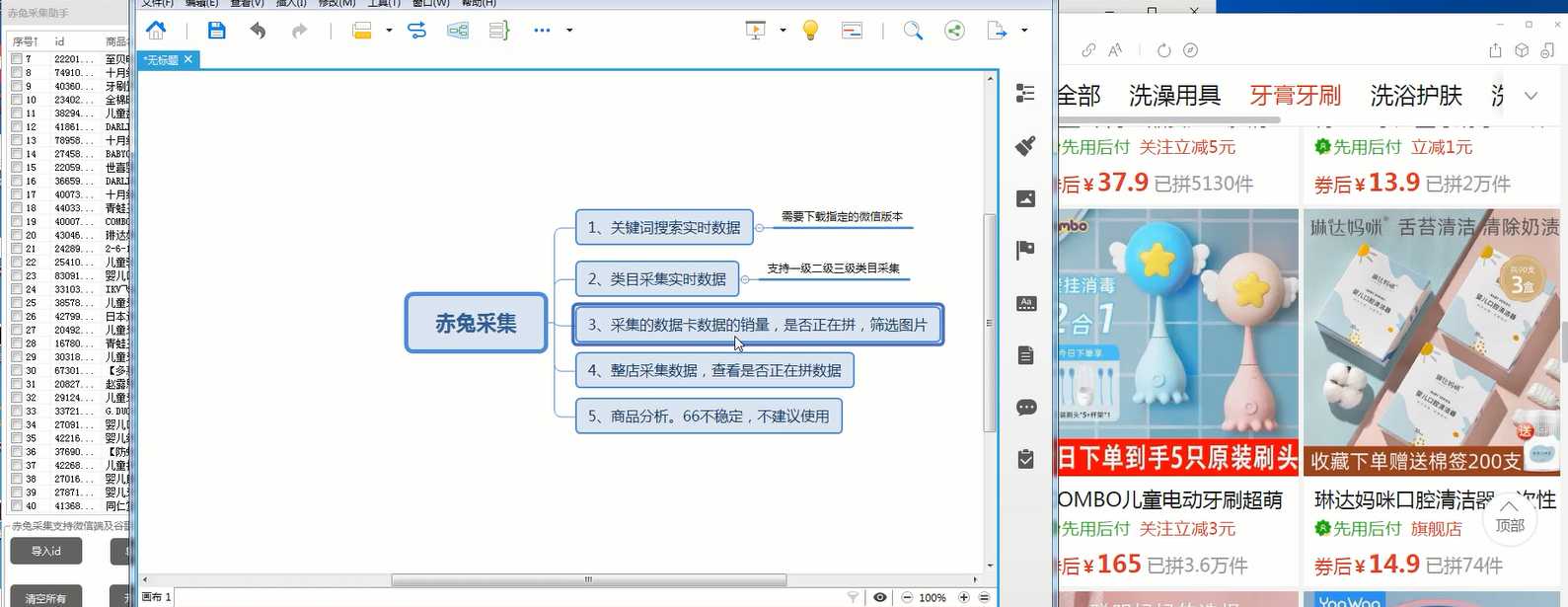Click the share icon at the browser's top right
The height and width of the screenshot is (607, 1568).
[x=1495, y=50]
